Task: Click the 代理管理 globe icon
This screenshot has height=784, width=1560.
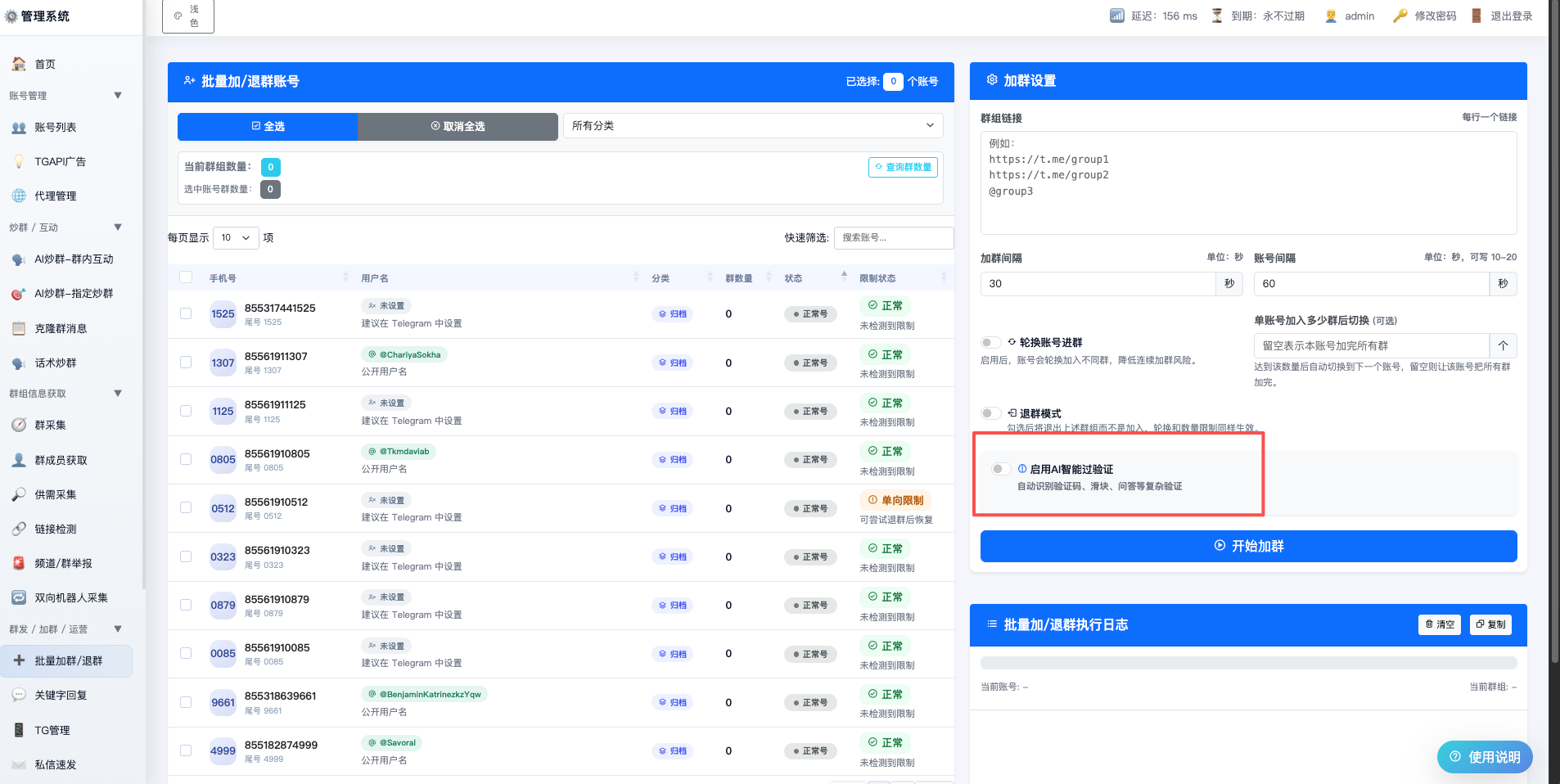Action: click(x=19, y=196)
